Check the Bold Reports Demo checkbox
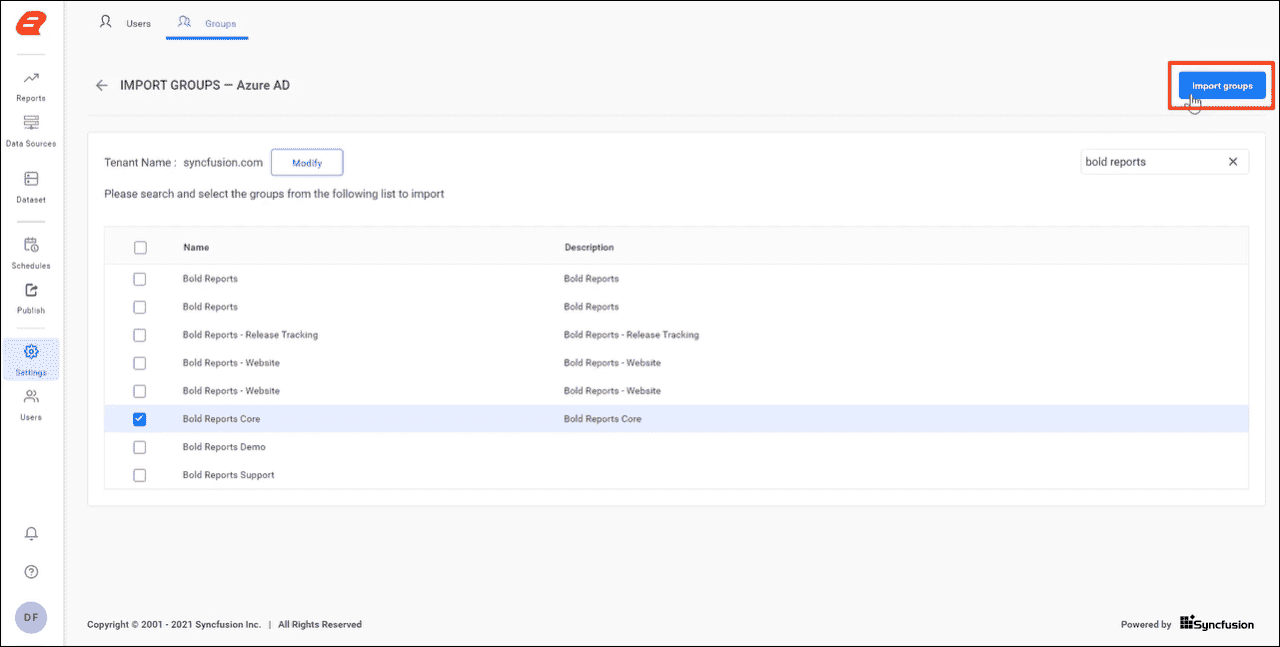The height and width of the screenshot is (647, 1280). [x=140, y=447]
